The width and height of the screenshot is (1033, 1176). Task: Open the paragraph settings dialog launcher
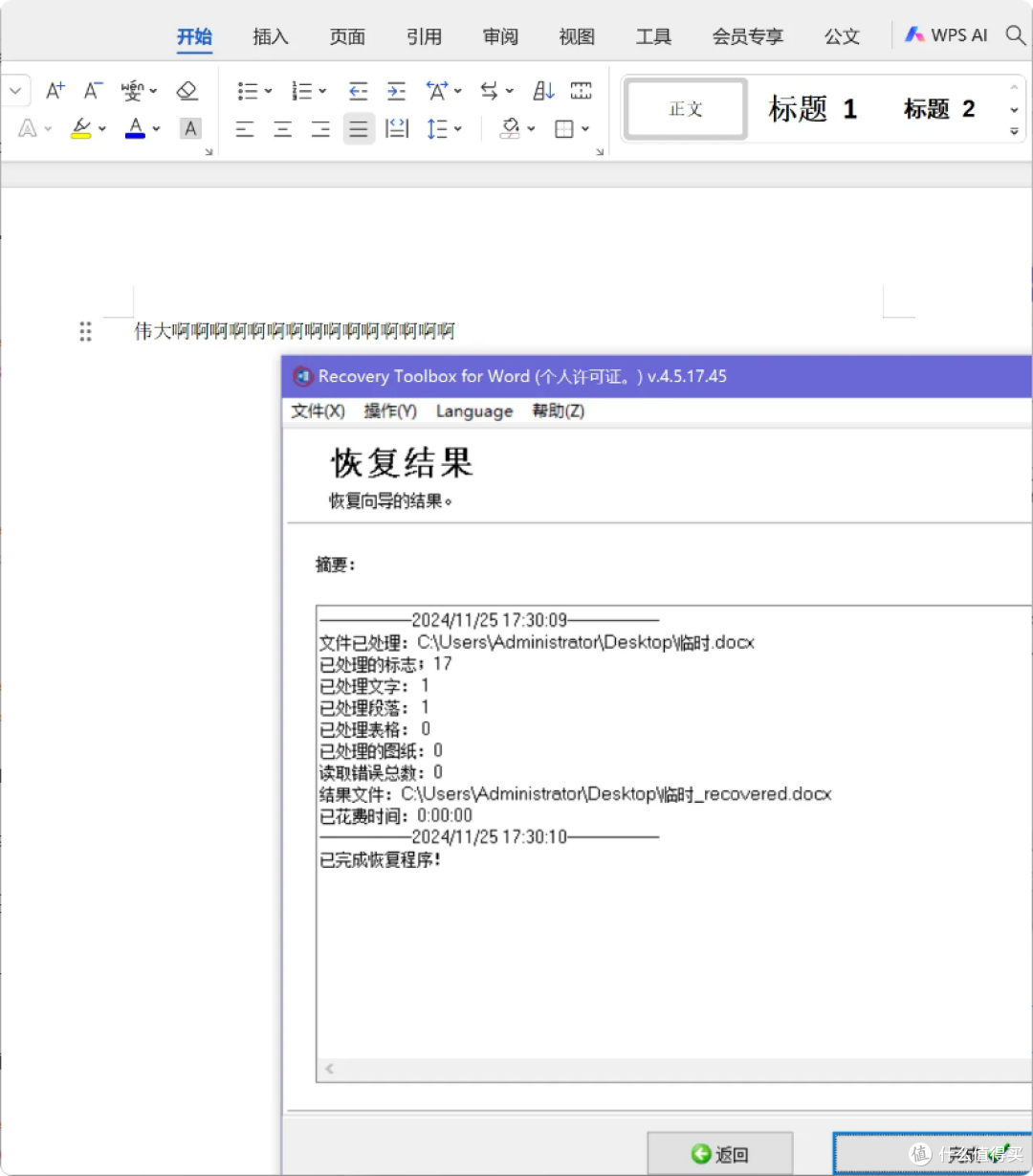600,152
